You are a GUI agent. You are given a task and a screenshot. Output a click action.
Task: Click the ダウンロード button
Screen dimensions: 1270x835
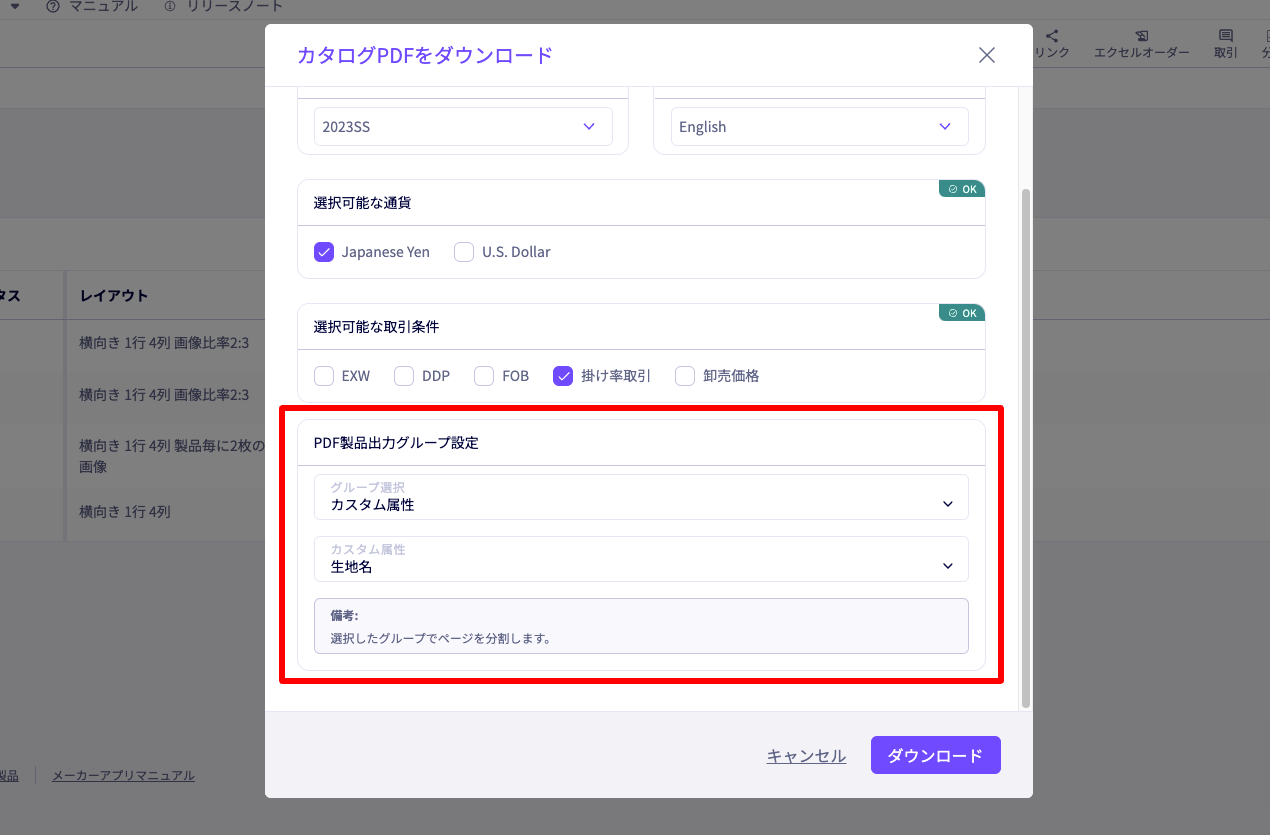tap(935, 756)
